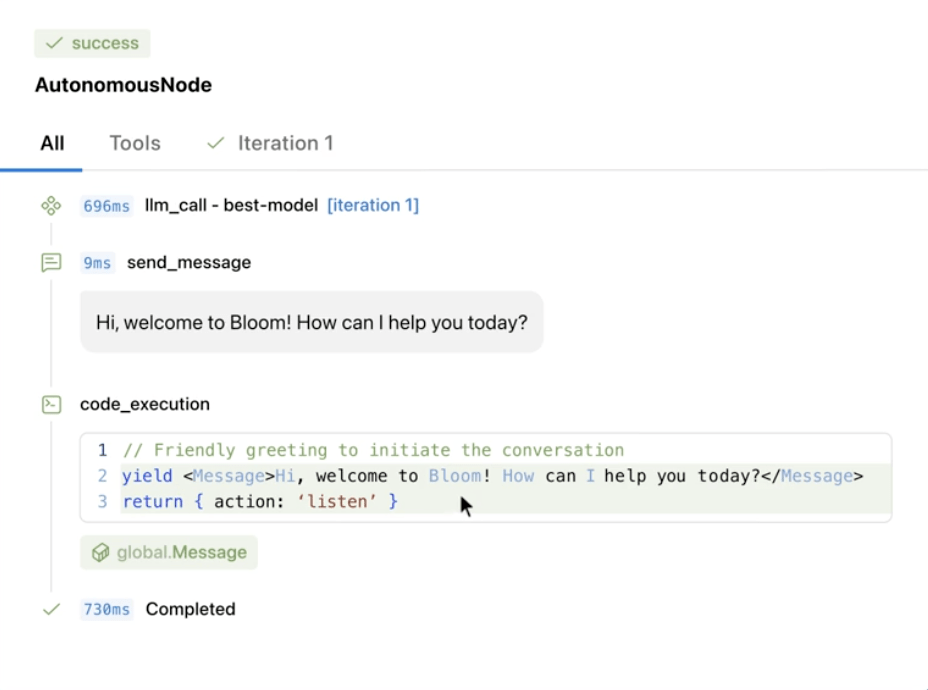Open the global.Message reference chip
The width and height of the screenshot is (928, 690).
tap(169, 553)
